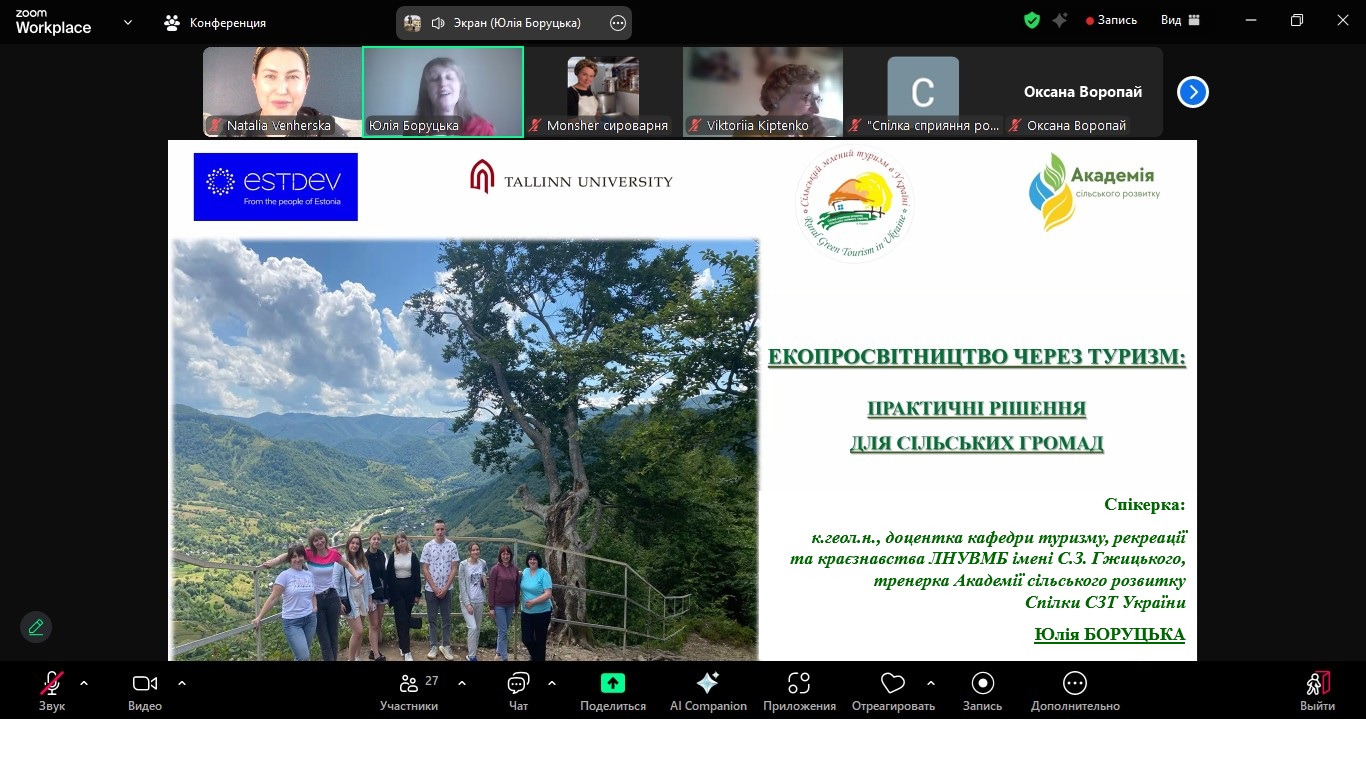Open screen share options ellipsis for Юлія Боруцька

(617, 23)
